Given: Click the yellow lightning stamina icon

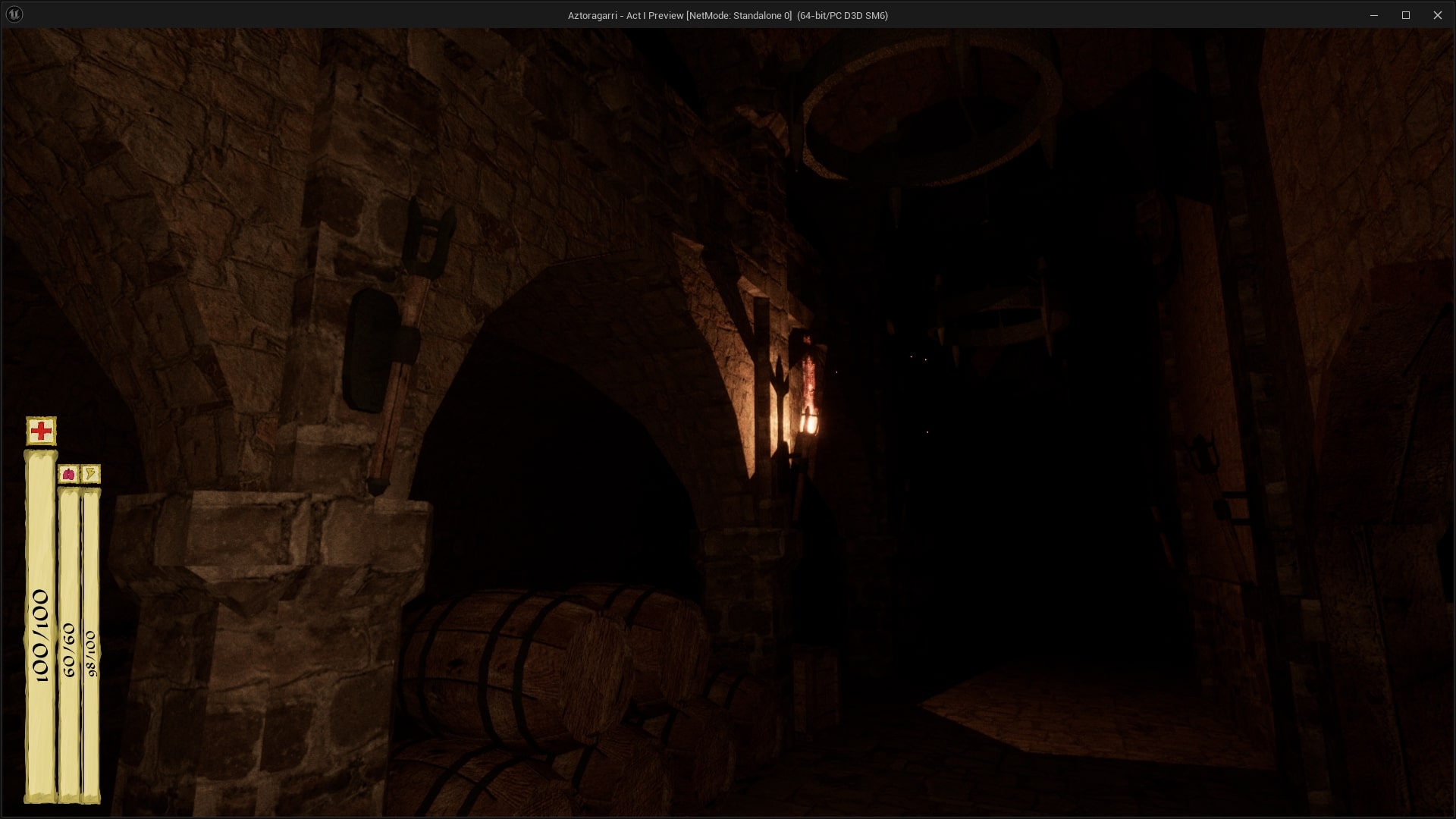Looking at the screenshot, I should [x=90, y=474].
